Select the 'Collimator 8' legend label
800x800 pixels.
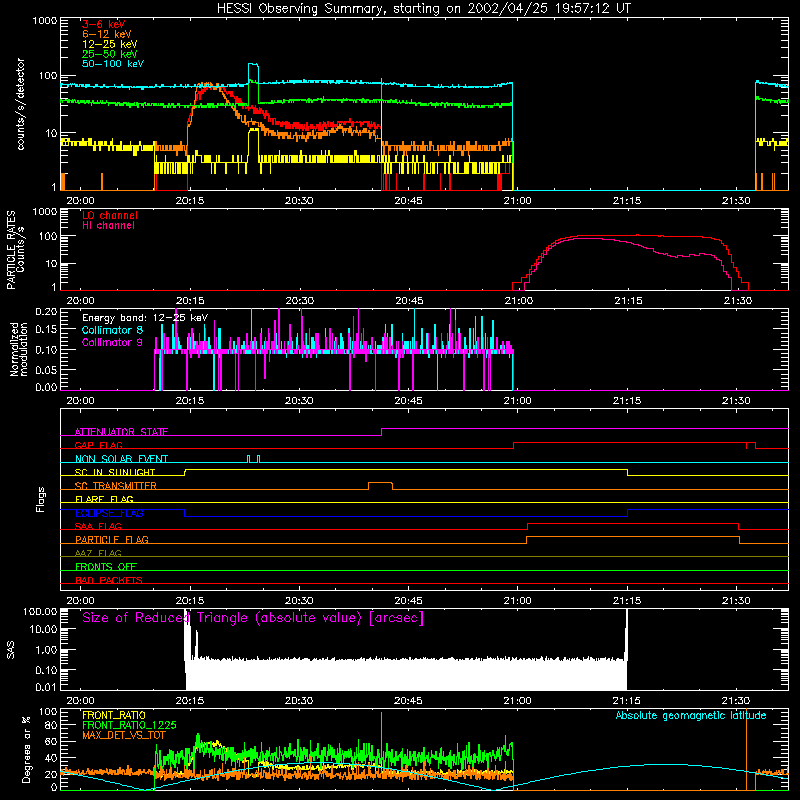(x=112, y=330)
